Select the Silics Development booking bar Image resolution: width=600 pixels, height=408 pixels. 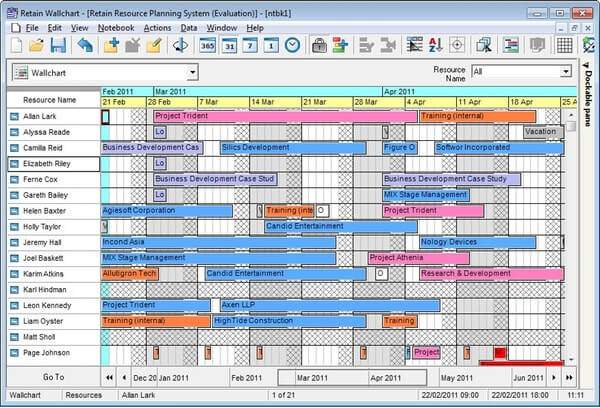pyautogui.click(x=293, y=148)
